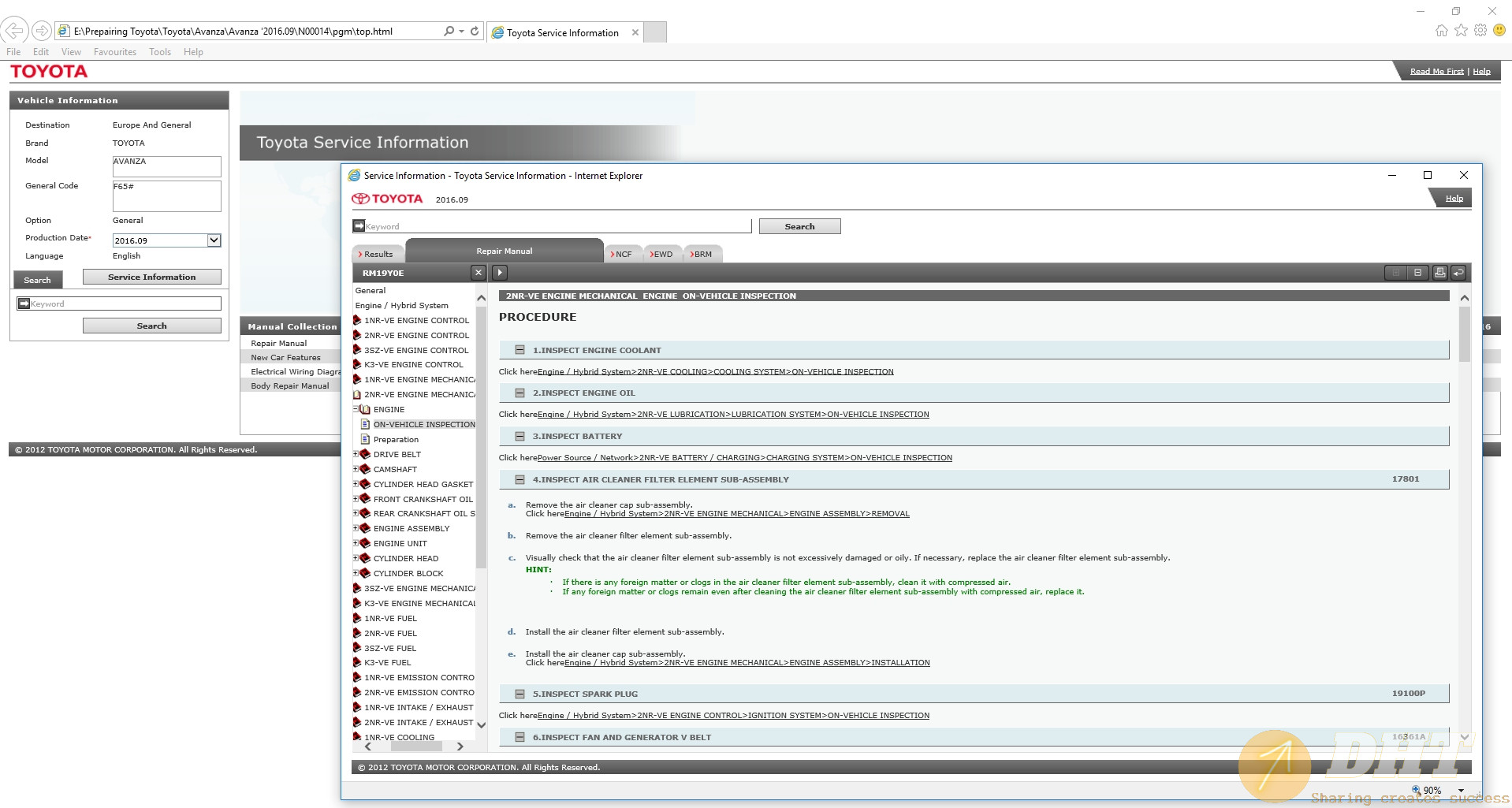Image resolution: width=1512 pixels, height=808 pixels.
Task: Click the arrow icon beside main window Keyword field
Action: point(24,303)
